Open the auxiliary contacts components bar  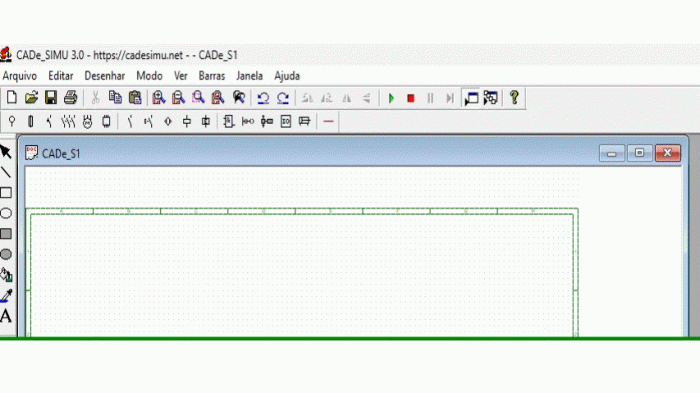coord(130,121)
